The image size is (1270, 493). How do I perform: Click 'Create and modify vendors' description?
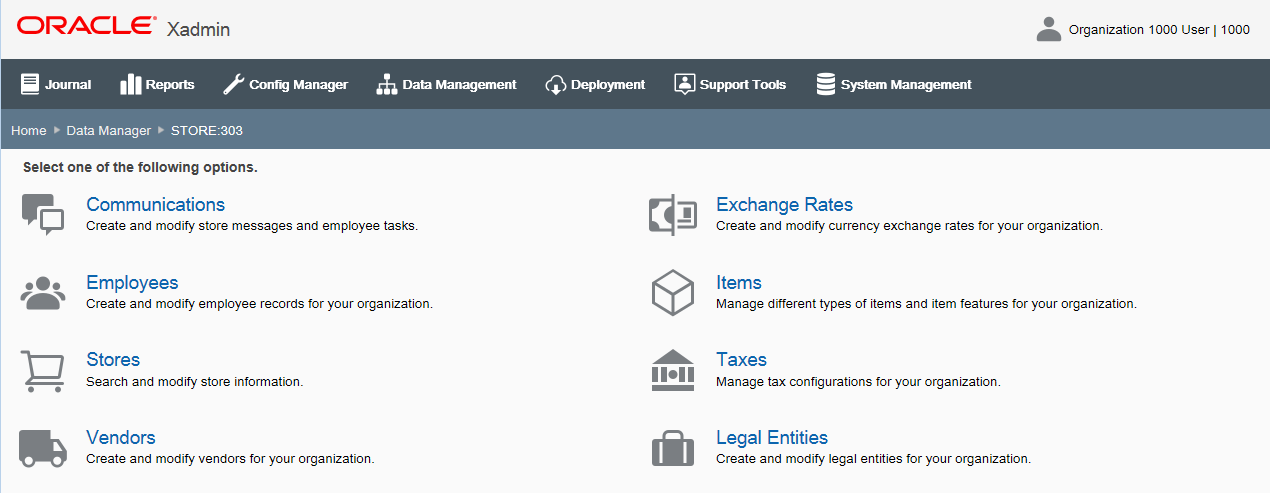point(230,459)
